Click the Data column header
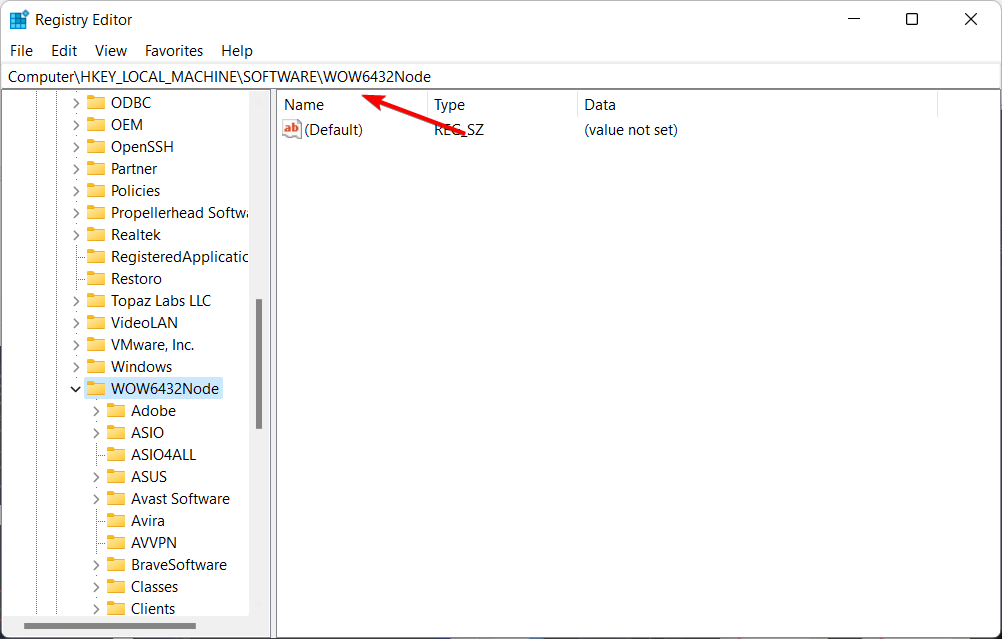Screen dimensions: 1002x639 click(x=757, y=105)
